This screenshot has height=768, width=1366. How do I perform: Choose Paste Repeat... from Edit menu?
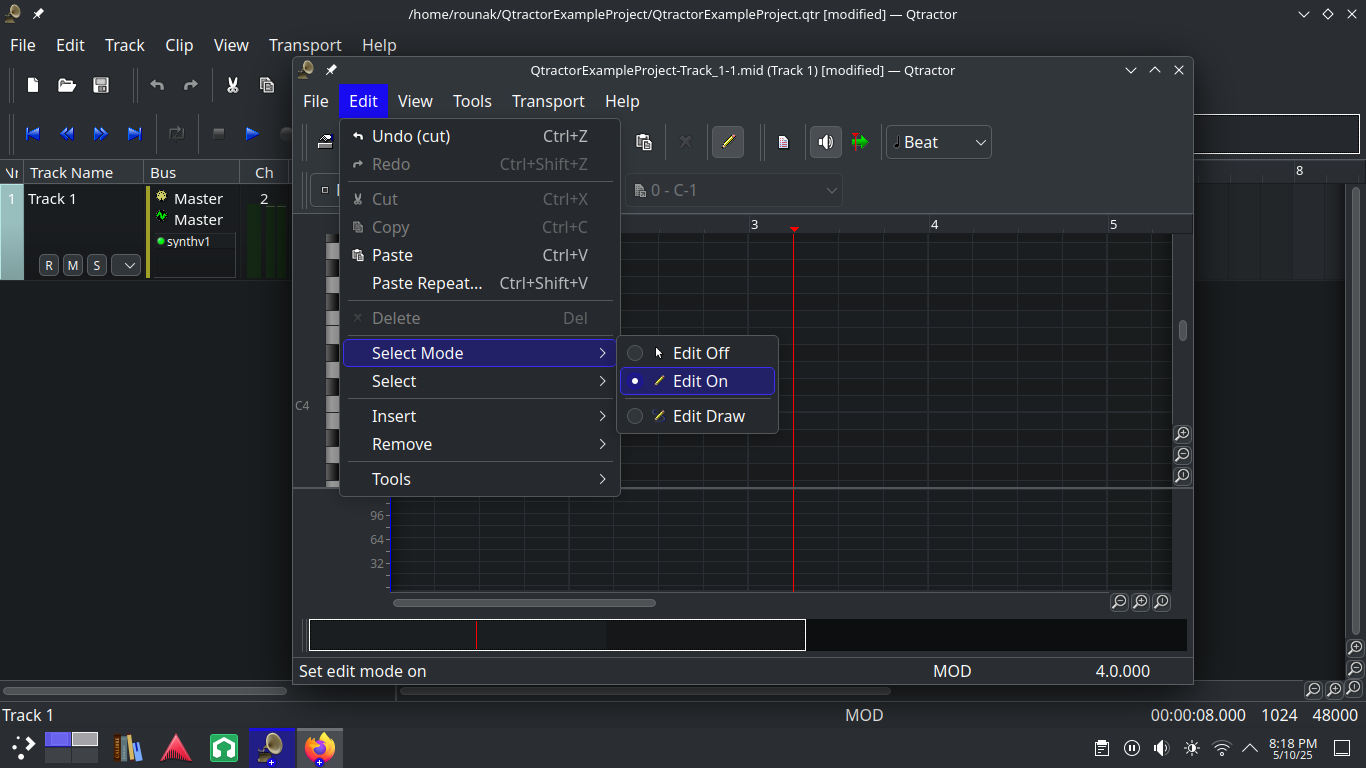pos(480,283)
